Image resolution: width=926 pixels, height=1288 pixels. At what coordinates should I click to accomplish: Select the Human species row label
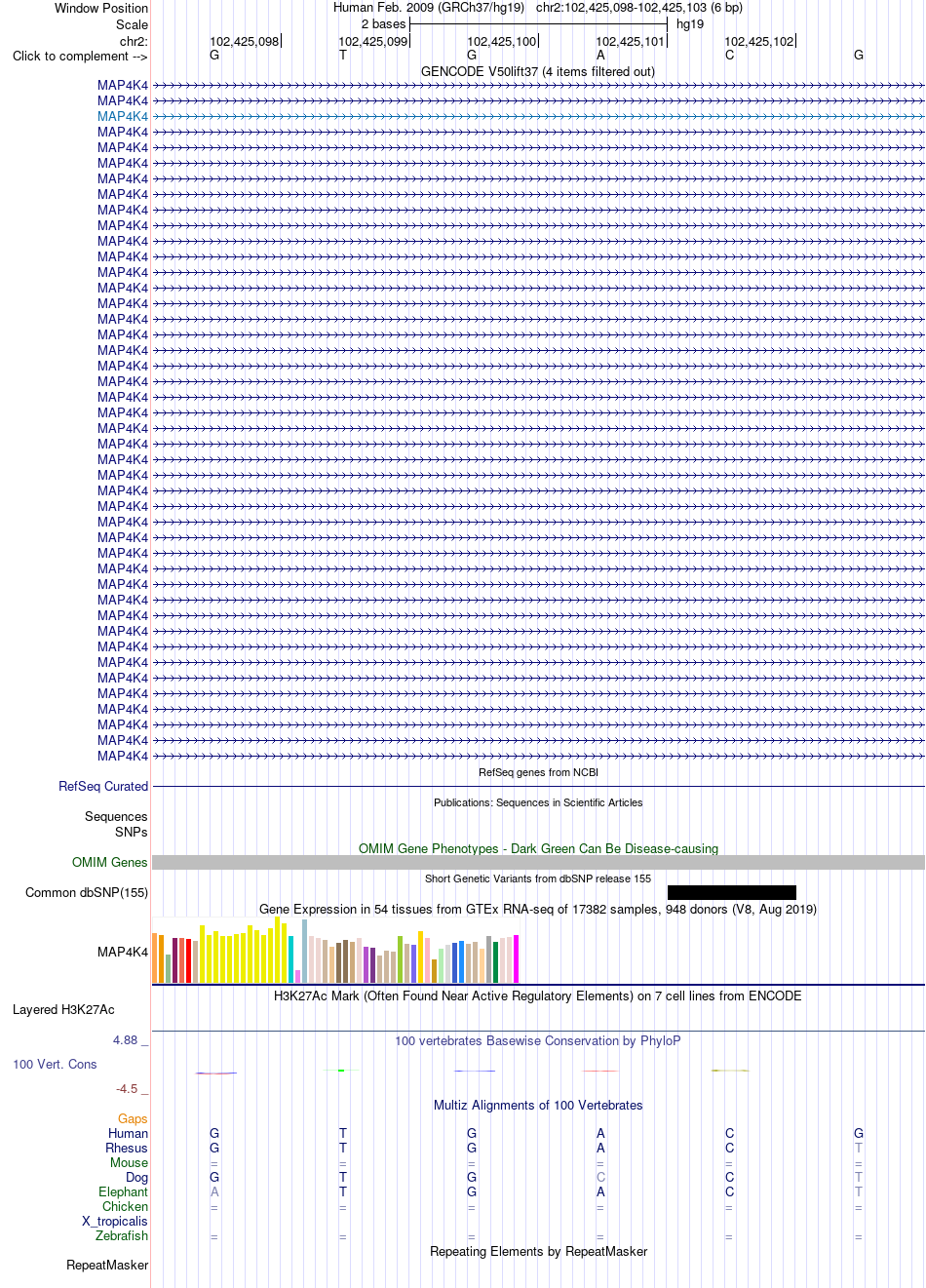[x=128, y=1133]
